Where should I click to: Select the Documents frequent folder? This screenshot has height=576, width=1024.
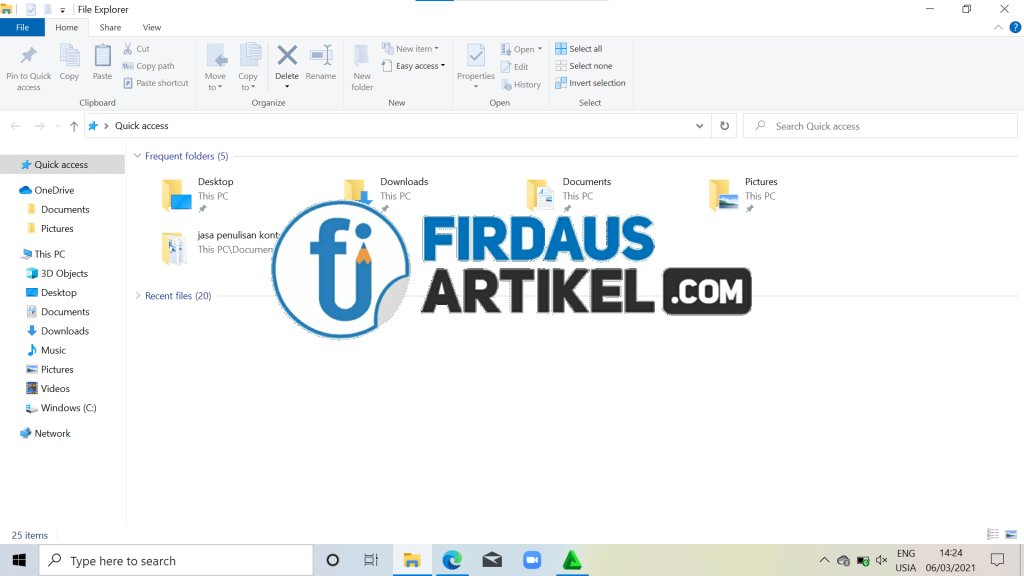coord(568,195)
